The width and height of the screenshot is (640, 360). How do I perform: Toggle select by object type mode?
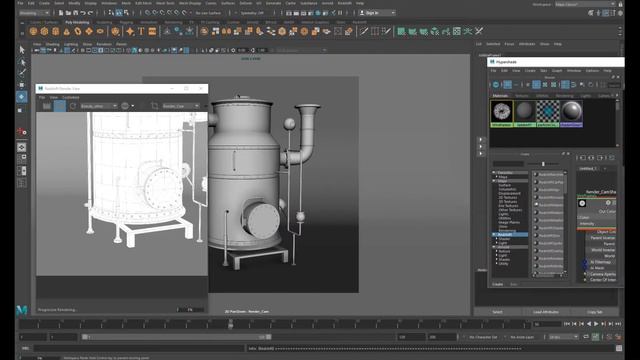tap(119, 13)
